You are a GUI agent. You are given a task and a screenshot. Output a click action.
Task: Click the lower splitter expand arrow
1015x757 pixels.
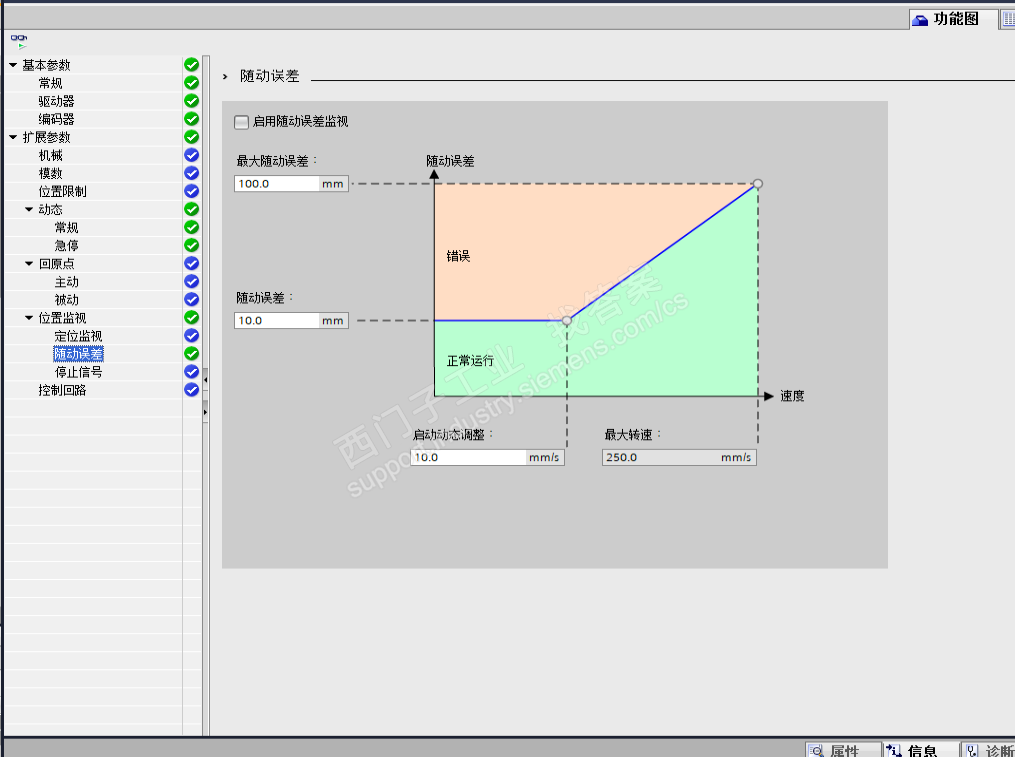205,411
